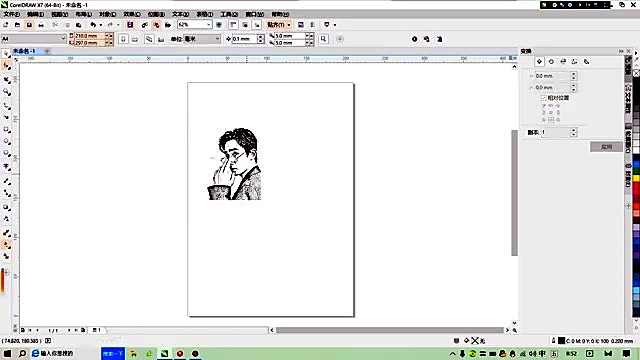Adjust the nudge distance 0.1 mm stepper
Viewport: 640px width, 360px height.
tap(260, 39)
